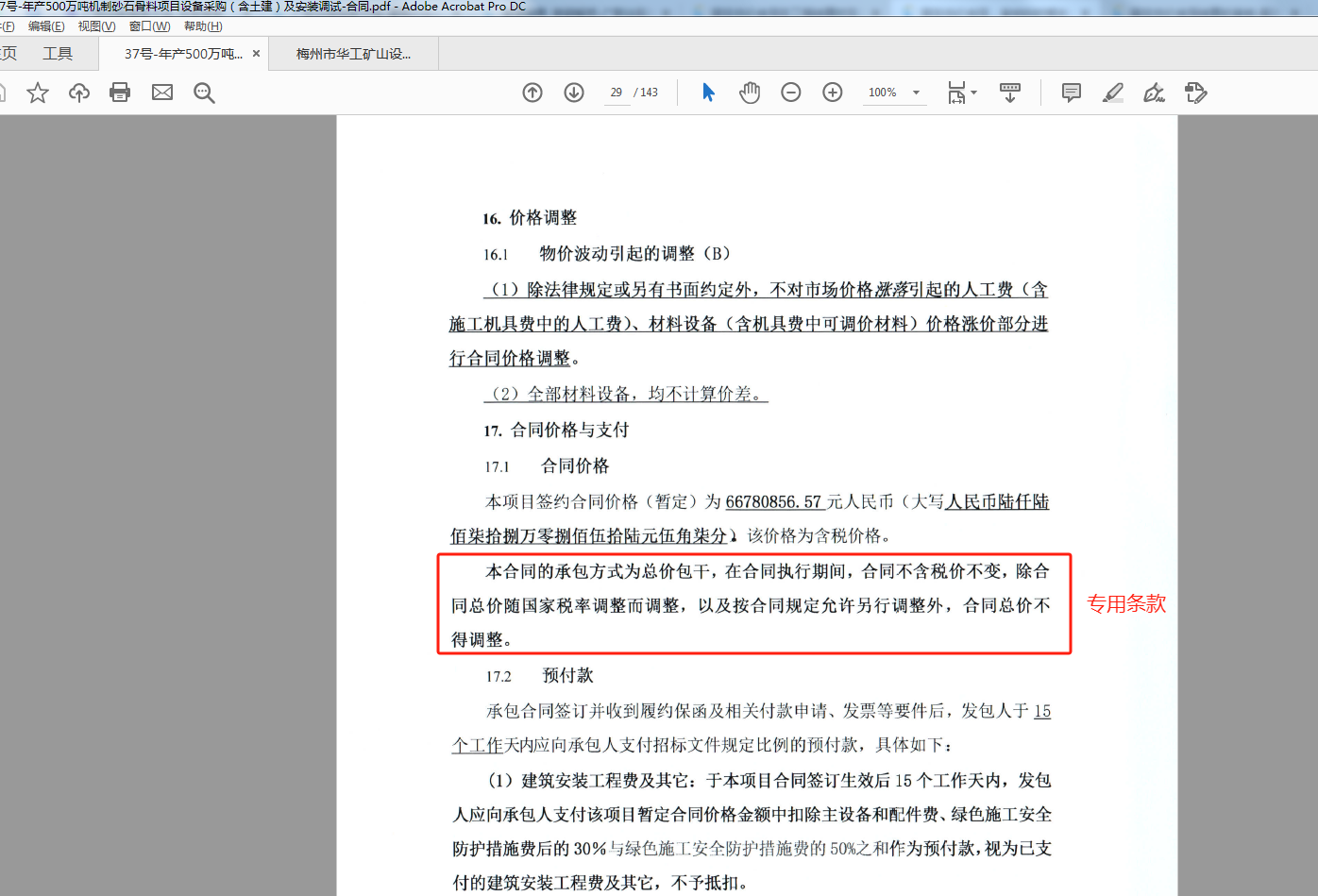Screen dimensions: 1318x896
Task: Add a comment with the note icon
Action: (1072, 93)
